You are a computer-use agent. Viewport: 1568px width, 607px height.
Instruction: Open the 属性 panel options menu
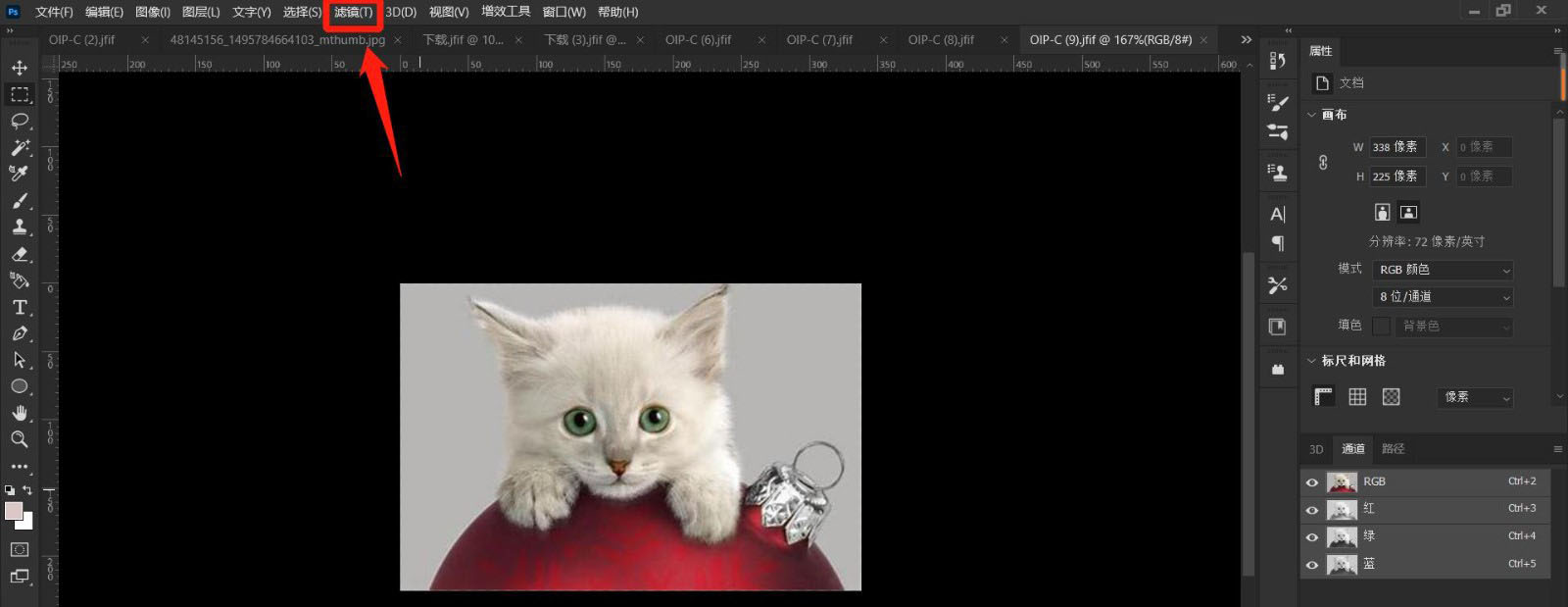coord(1557,51)
